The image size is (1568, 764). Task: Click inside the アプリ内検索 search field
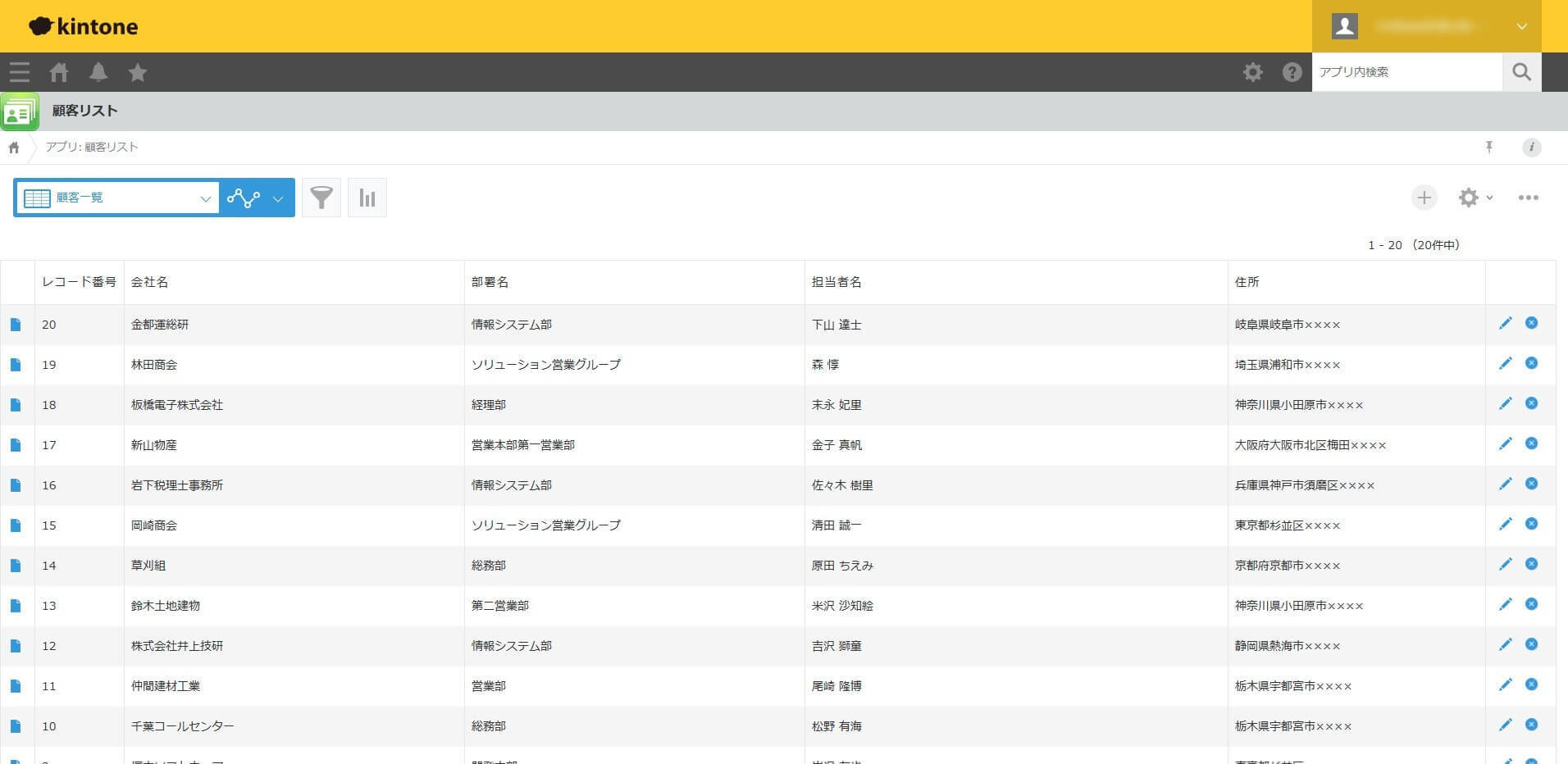[1406, 72]
